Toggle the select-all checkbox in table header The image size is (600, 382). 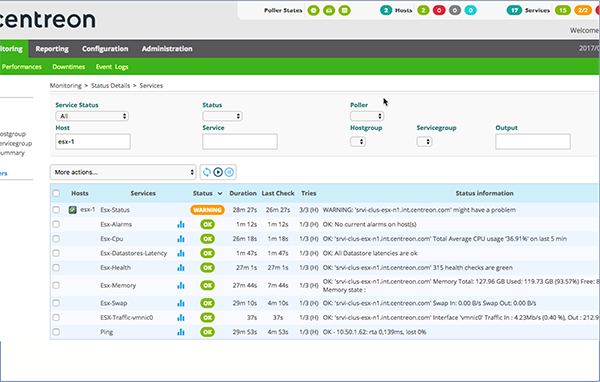click(x=56, y=193)
